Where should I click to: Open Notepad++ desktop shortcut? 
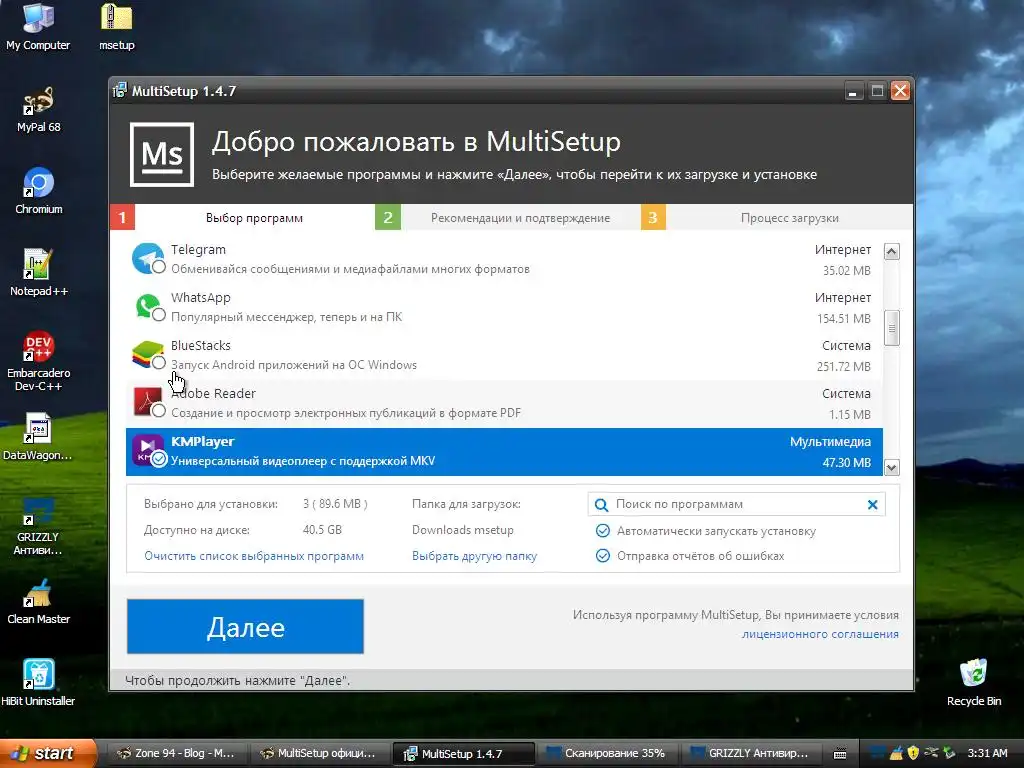(39, 272)
